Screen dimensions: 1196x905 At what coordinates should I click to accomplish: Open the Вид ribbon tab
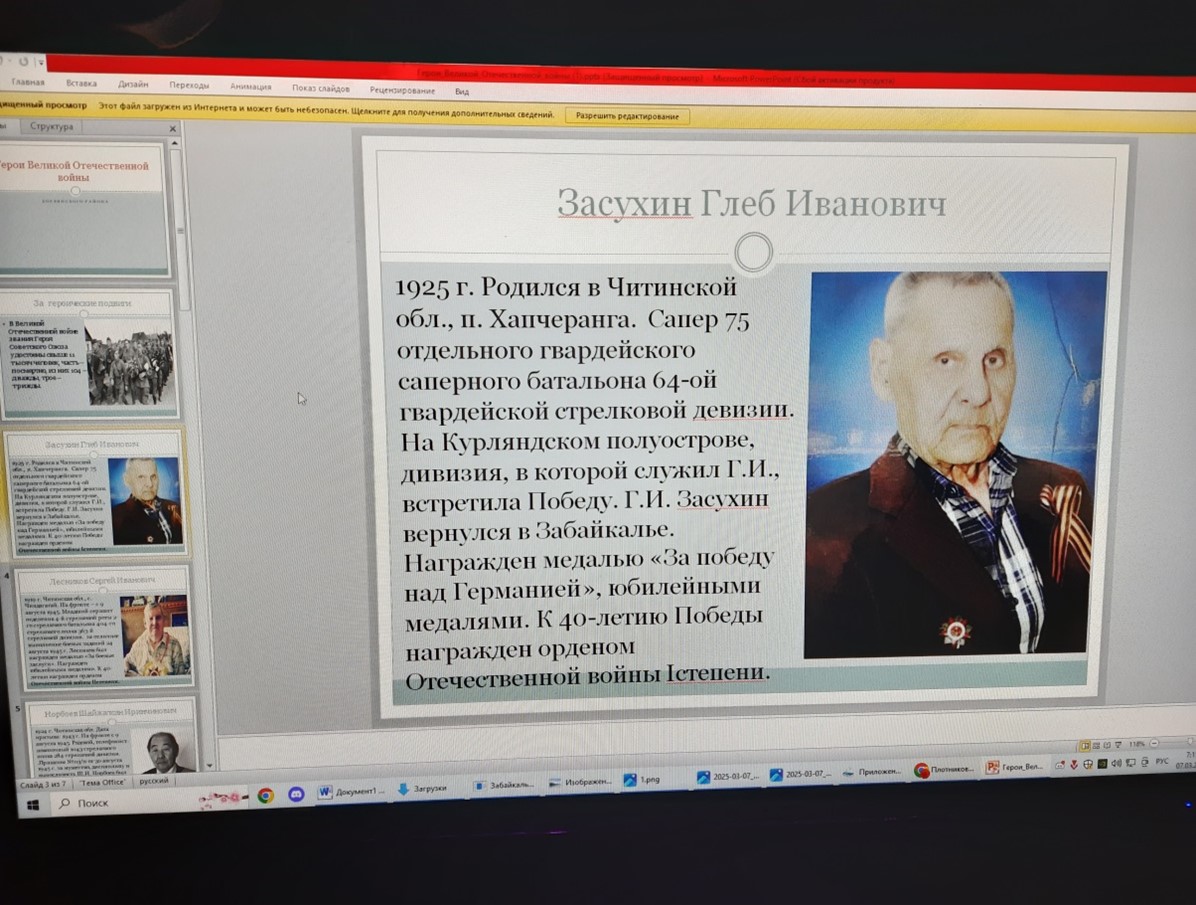pos(461,92)
